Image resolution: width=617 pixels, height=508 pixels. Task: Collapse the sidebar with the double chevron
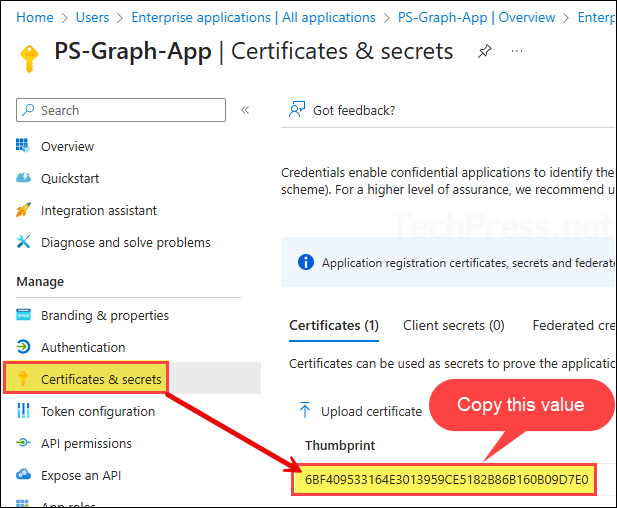(245, 110)
